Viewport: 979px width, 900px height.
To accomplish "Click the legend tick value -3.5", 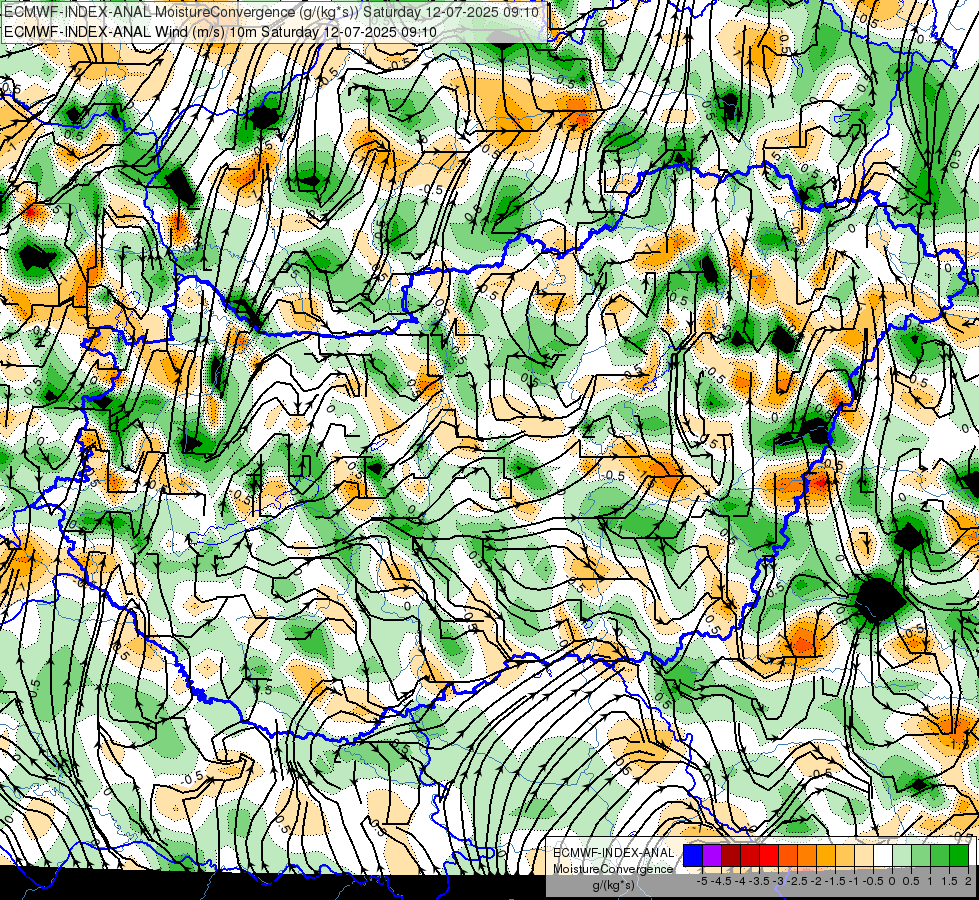I will (759, 881).
